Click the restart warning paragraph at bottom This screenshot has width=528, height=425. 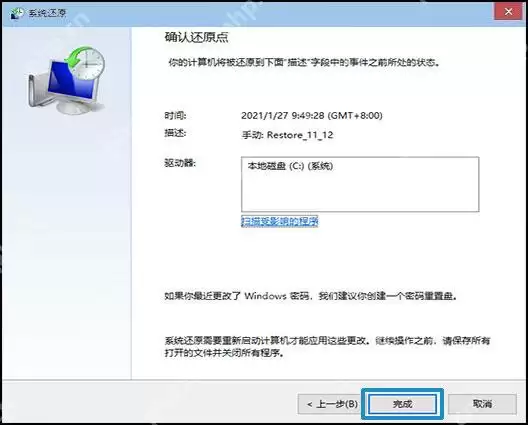(x=327, y=347)
